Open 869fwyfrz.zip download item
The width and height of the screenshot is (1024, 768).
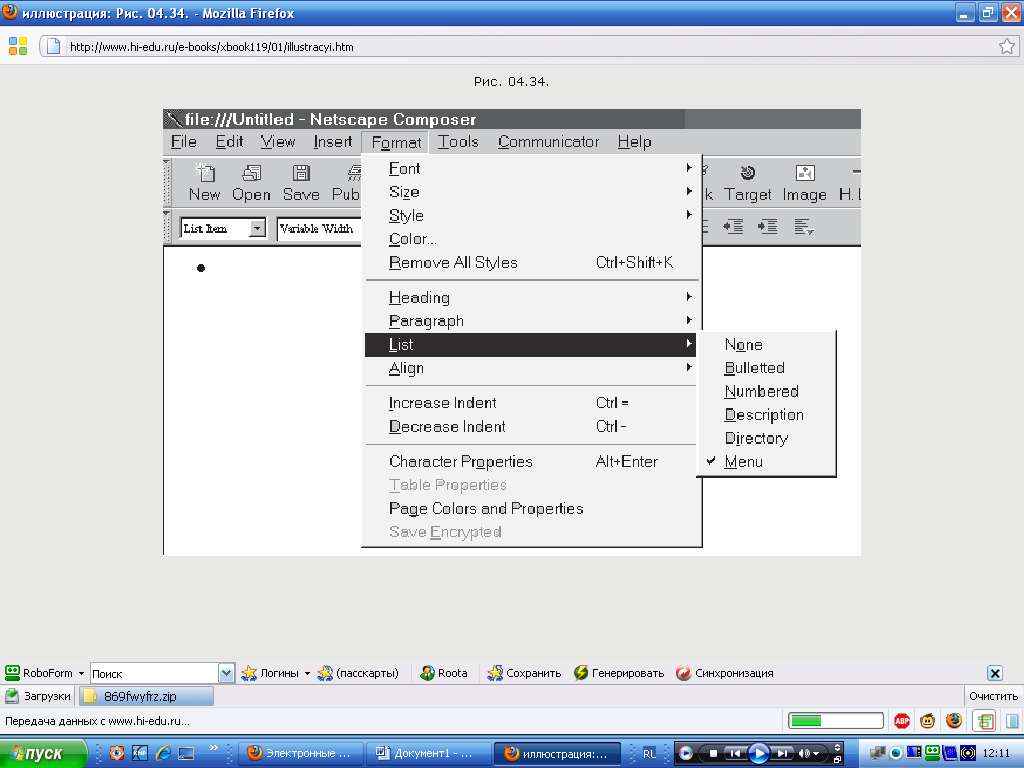click(146, 696)
